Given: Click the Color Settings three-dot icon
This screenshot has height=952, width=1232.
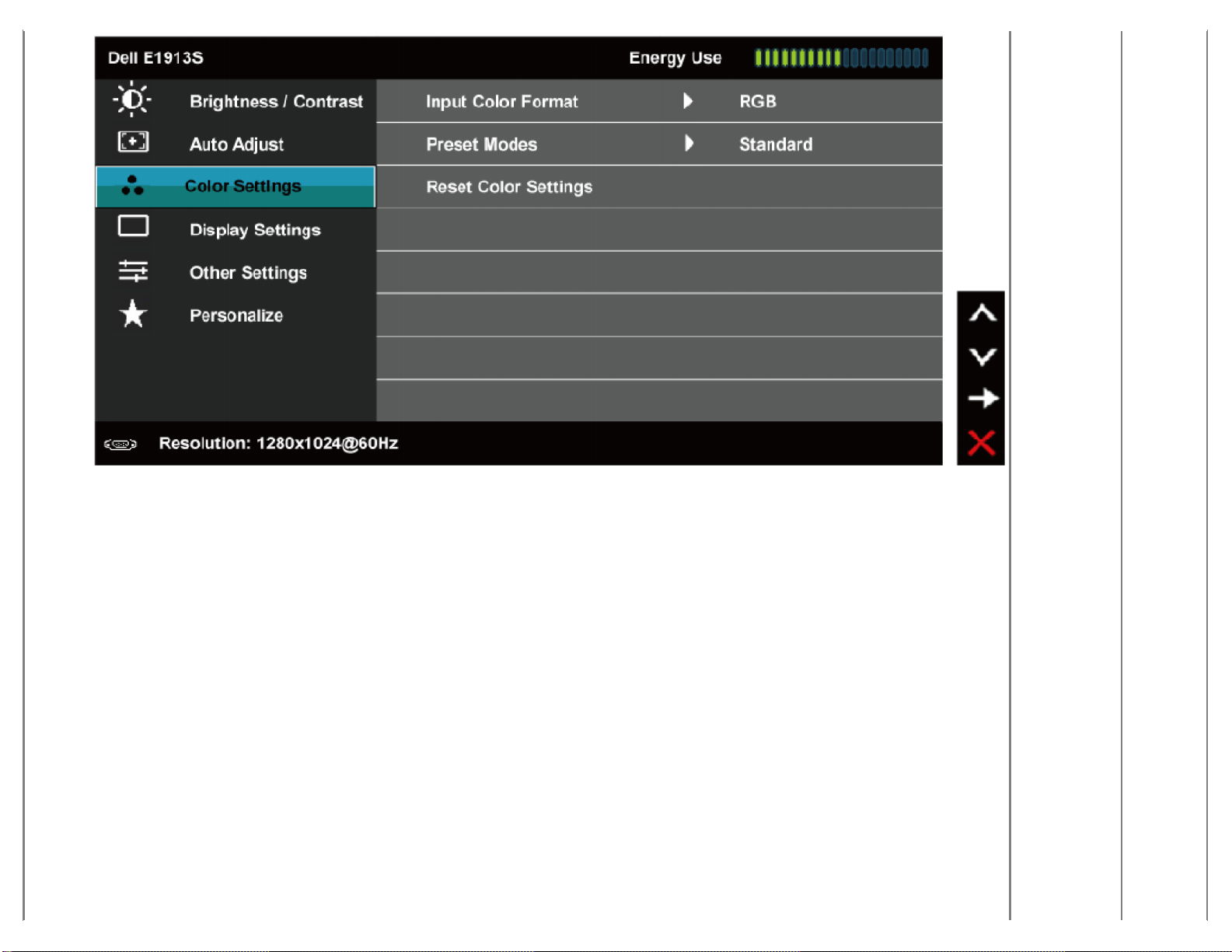Looking at the screenshot, I should pos(132,185).
